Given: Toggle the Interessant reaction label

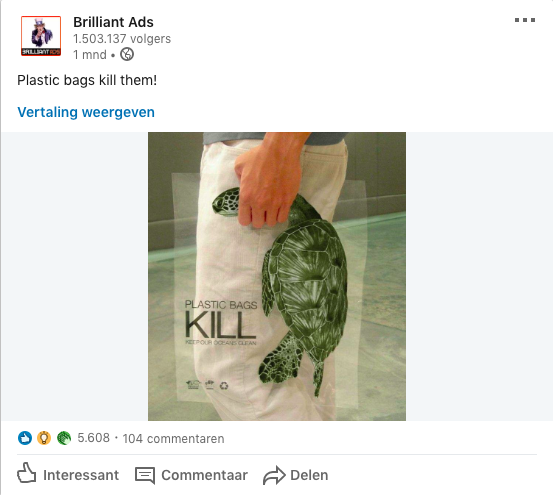Looking at the screenshot, I should click(x=81, y=475).
